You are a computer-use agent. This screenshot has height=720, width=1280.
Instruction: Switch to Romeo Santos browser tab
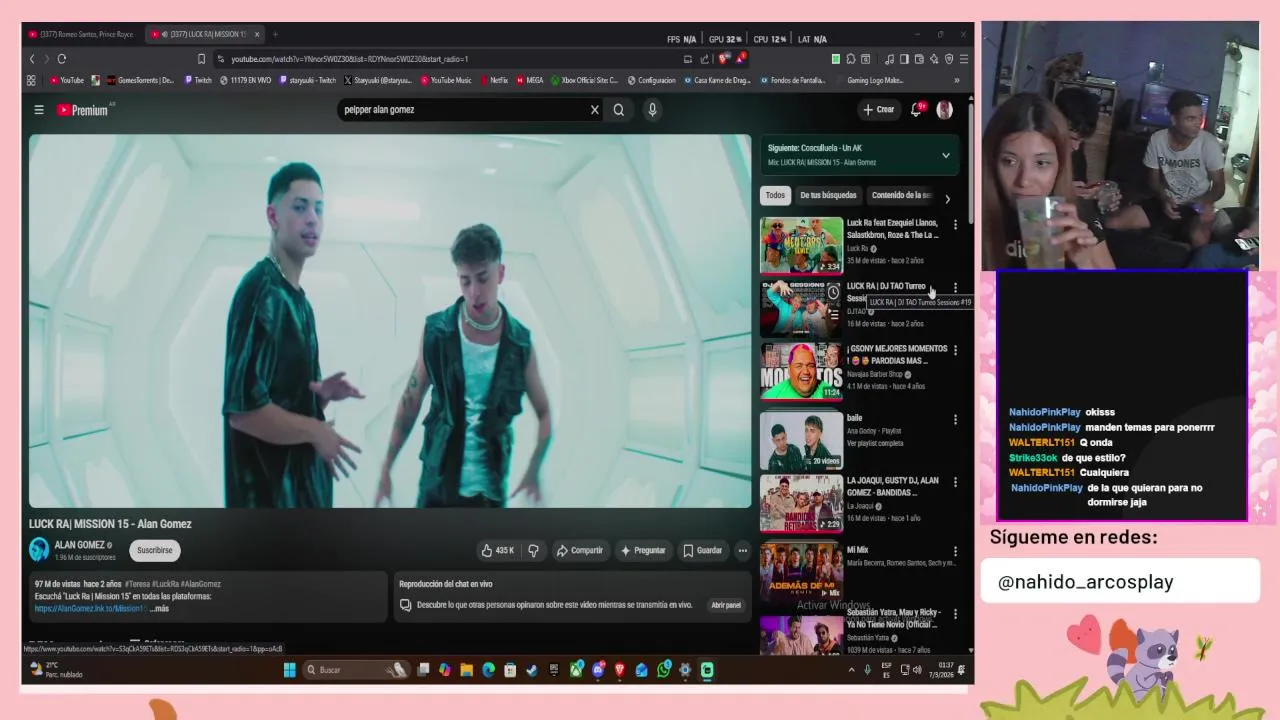coord(82,34)
